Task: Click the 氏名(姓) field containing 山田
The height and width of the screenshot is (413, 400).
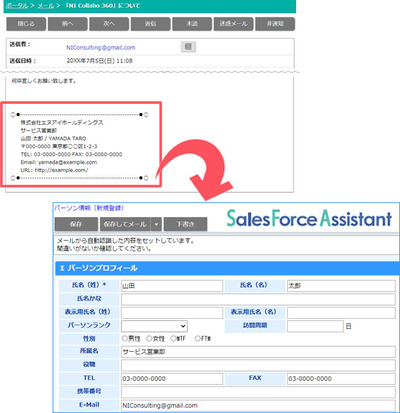Action: click(x=172, y=286)
